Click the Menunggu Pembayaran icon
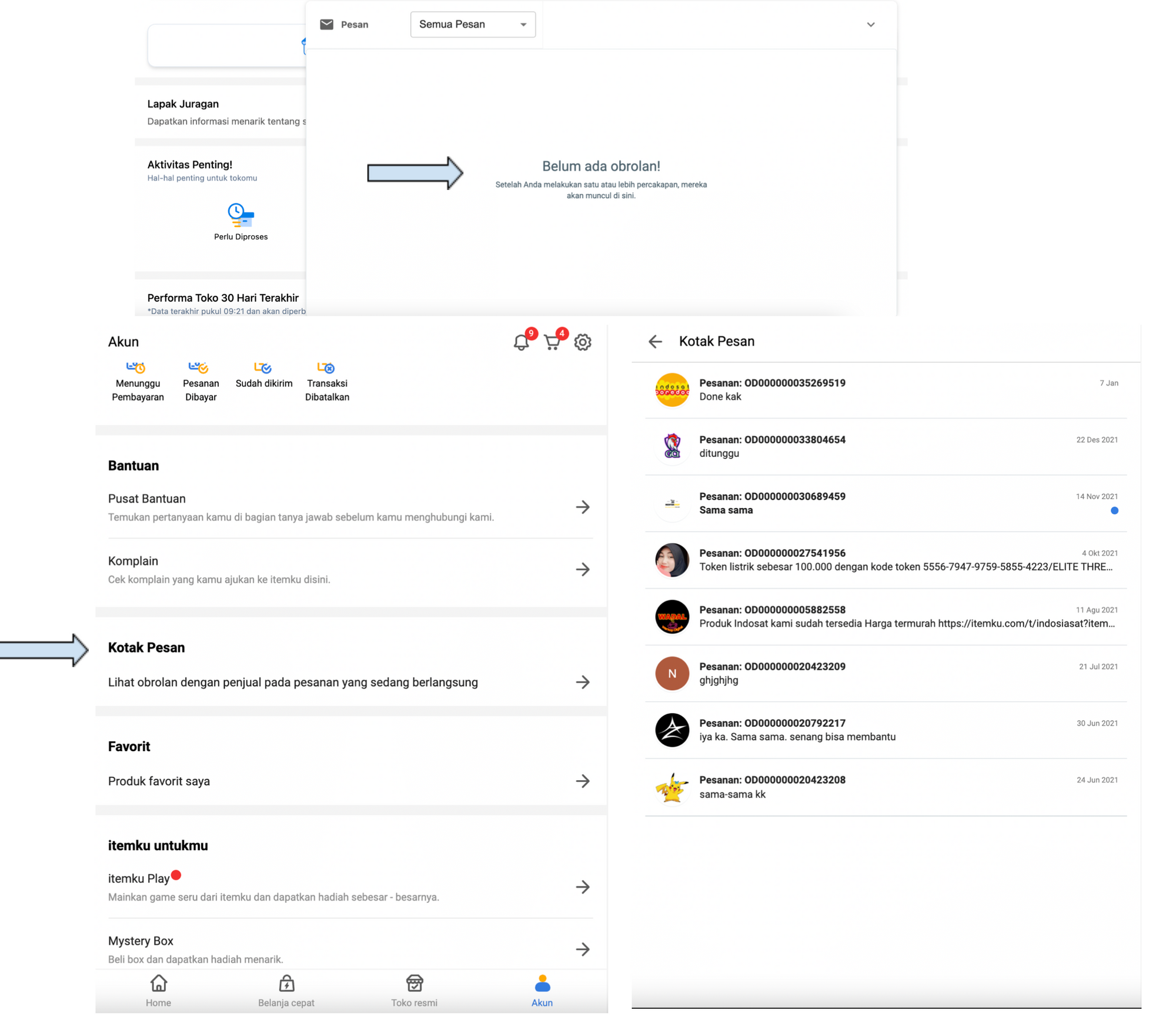This screenshot has height=1017, width=1176. [136, 367]
